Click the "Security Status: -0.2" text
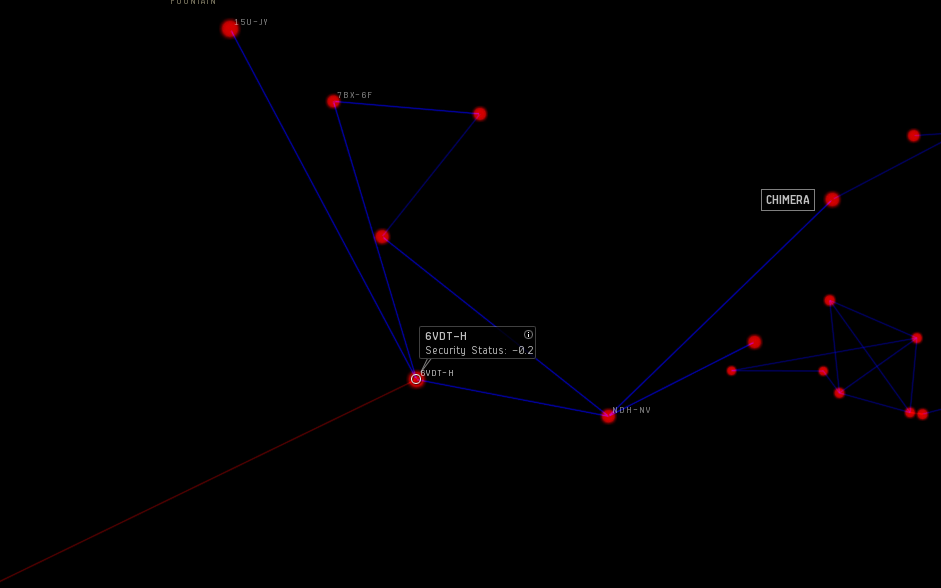The height and width of the screenshot is (588, 941). pyautogui.click(x=479, y=350)
